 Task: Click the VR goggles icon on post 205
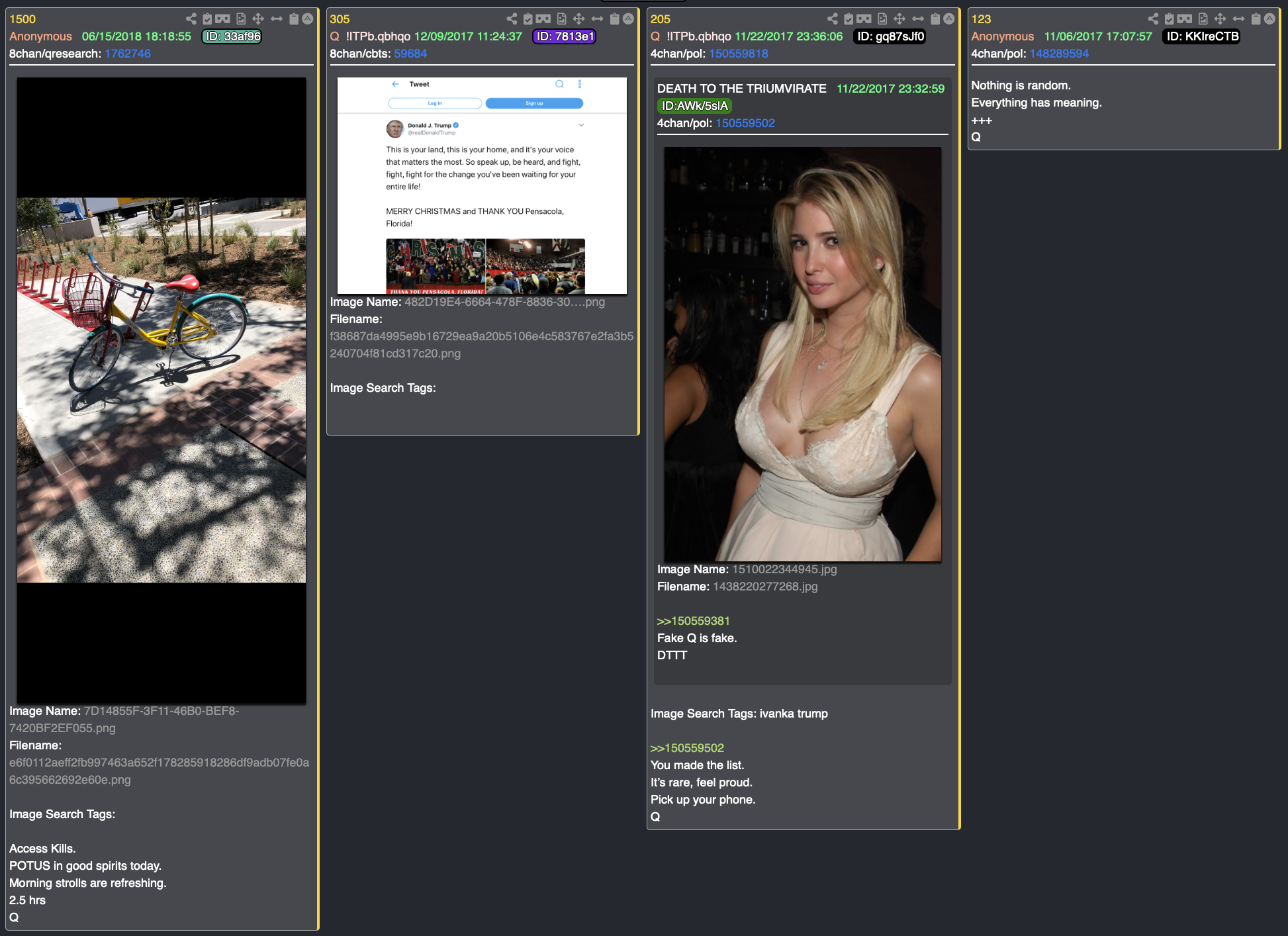tap(864, 19)
